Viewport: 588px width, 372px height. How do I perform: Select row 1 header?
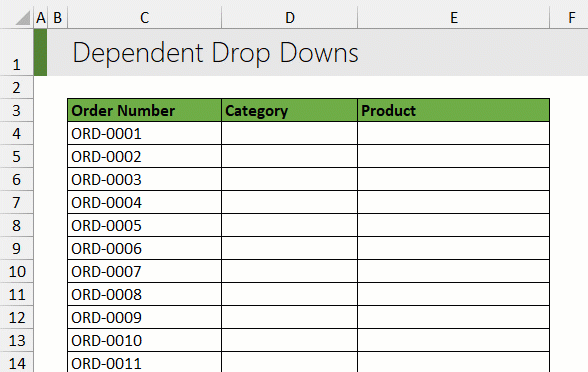[16, 52]
